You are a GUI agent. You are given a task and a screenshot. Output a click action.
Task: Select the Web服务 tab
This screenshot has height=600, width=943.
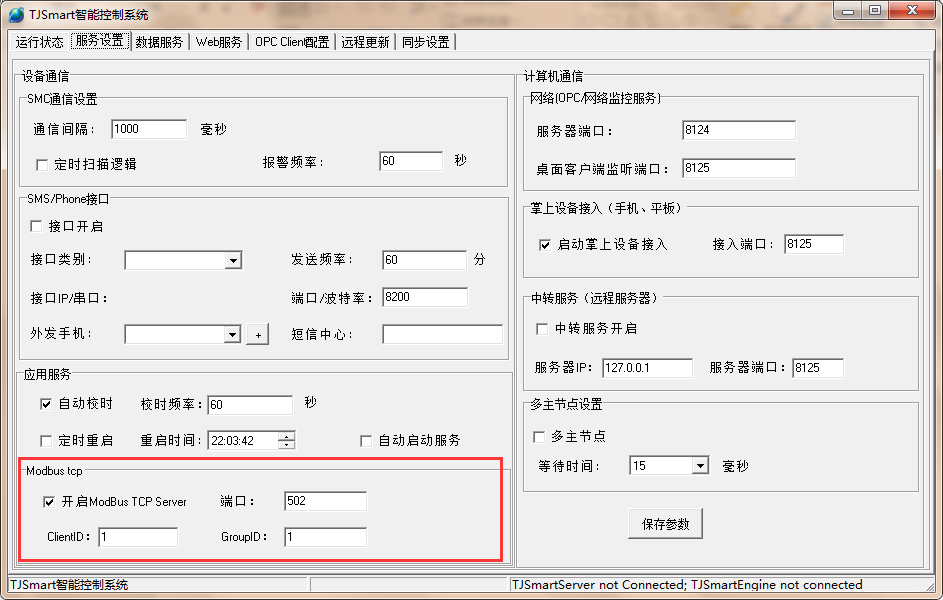[x=219, y=42]
